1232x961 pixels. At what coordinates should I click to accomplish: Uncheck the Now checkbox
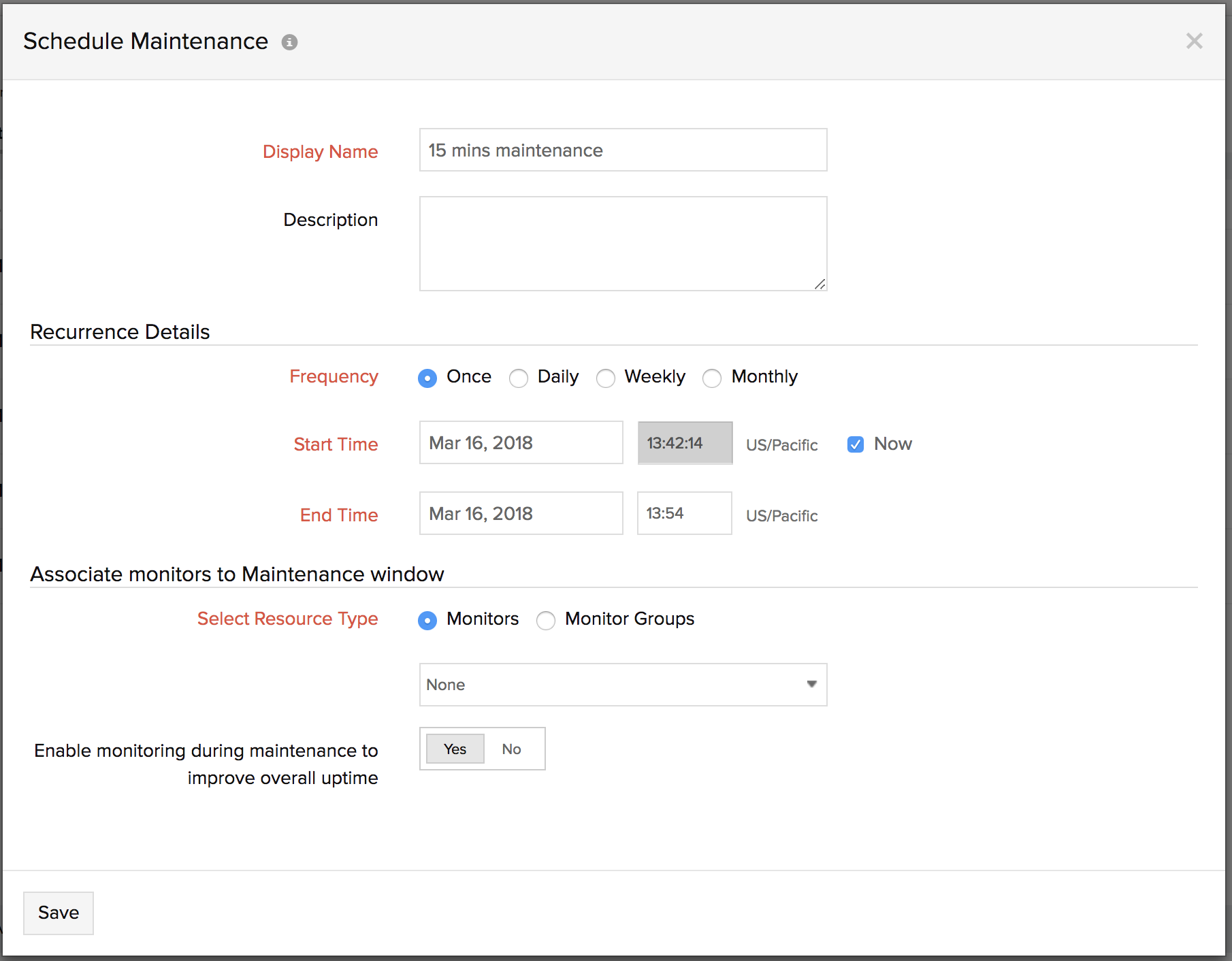pyautogui.click(x=855, y=444)
